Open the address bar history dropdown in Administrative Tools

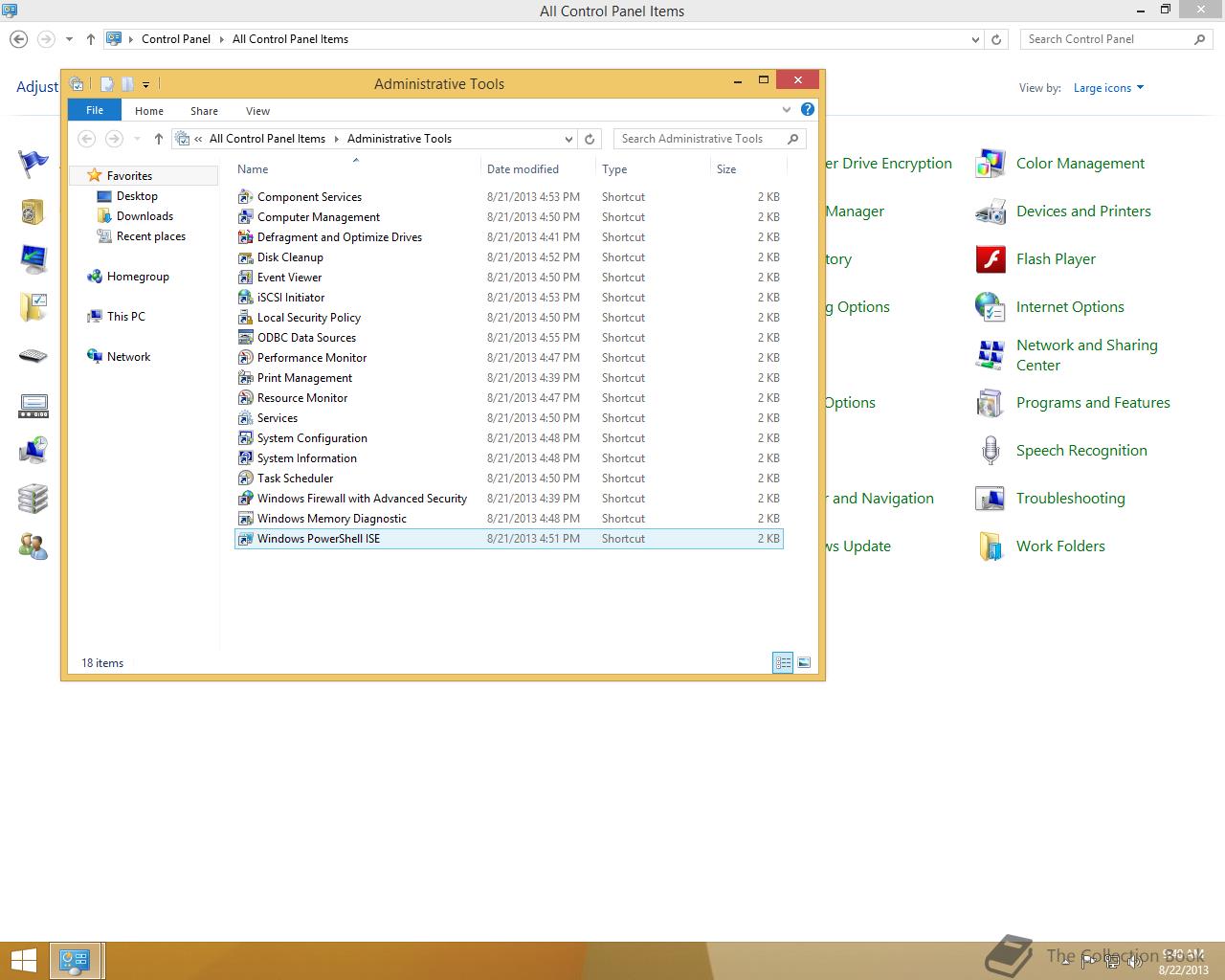point(568,139)
